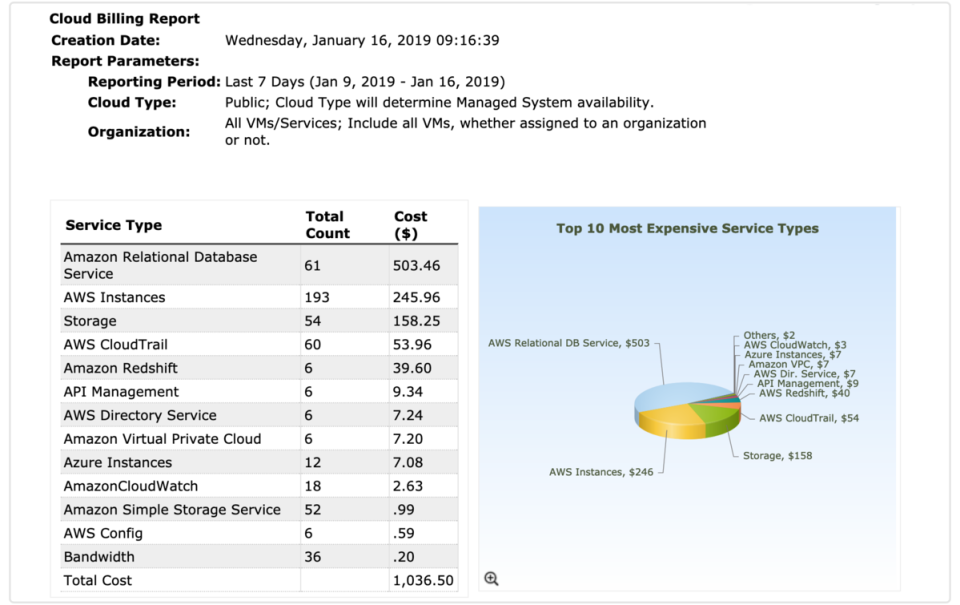Screen dimensions: 960x605
Task: Click the cost value 7.08
Action: tap(408, 462)
